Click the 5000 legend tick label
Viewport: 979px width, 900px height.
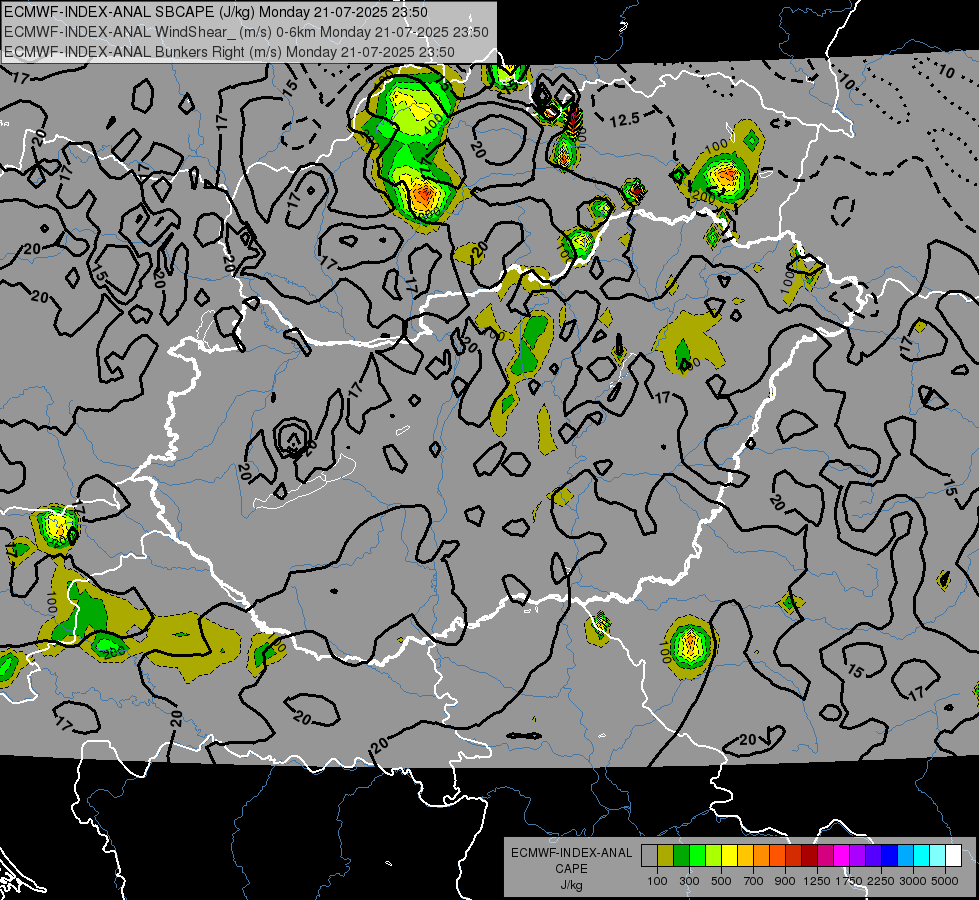pyautogui.click(x=945, y=881)
